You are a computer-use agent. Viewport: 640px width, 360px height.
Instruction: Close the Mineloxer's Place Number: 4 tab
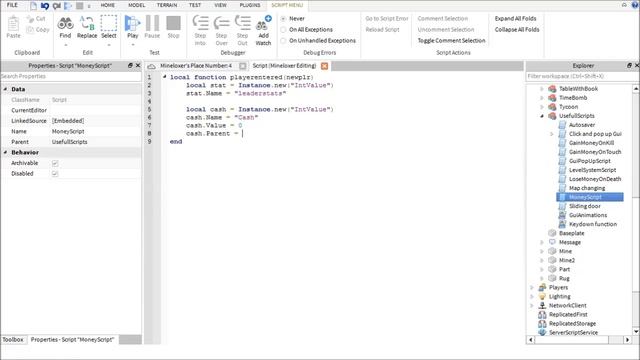pos(243,66)
